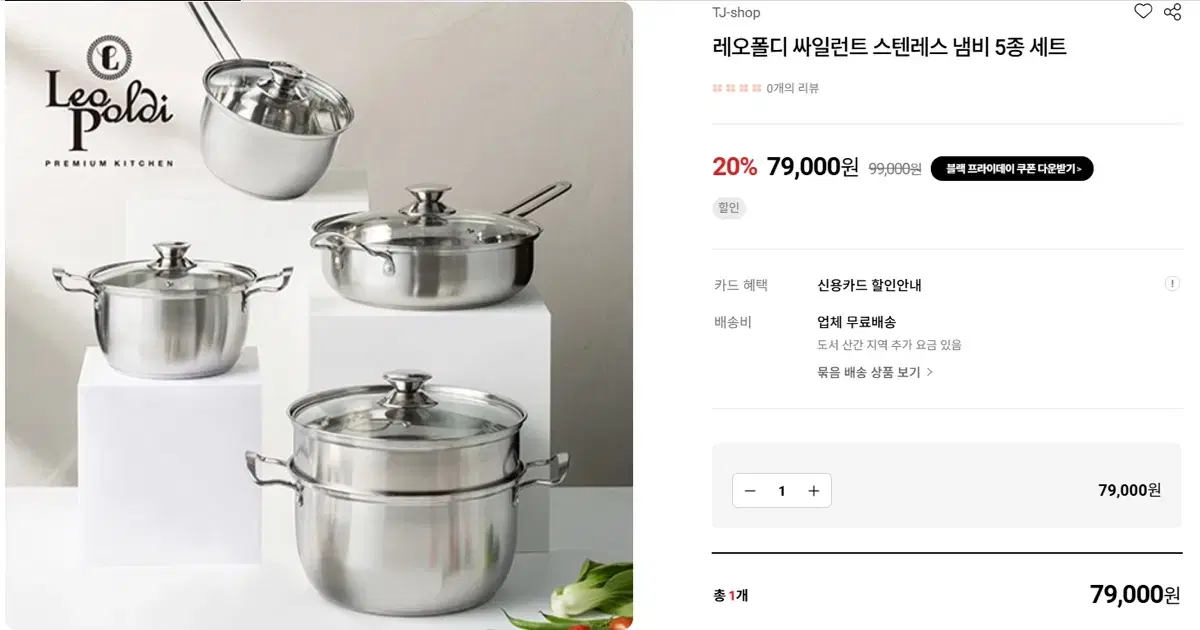Click the main product pot set image
This screenshot has width=1200, height=630.
pyautogui.click(x=319, y=315)
